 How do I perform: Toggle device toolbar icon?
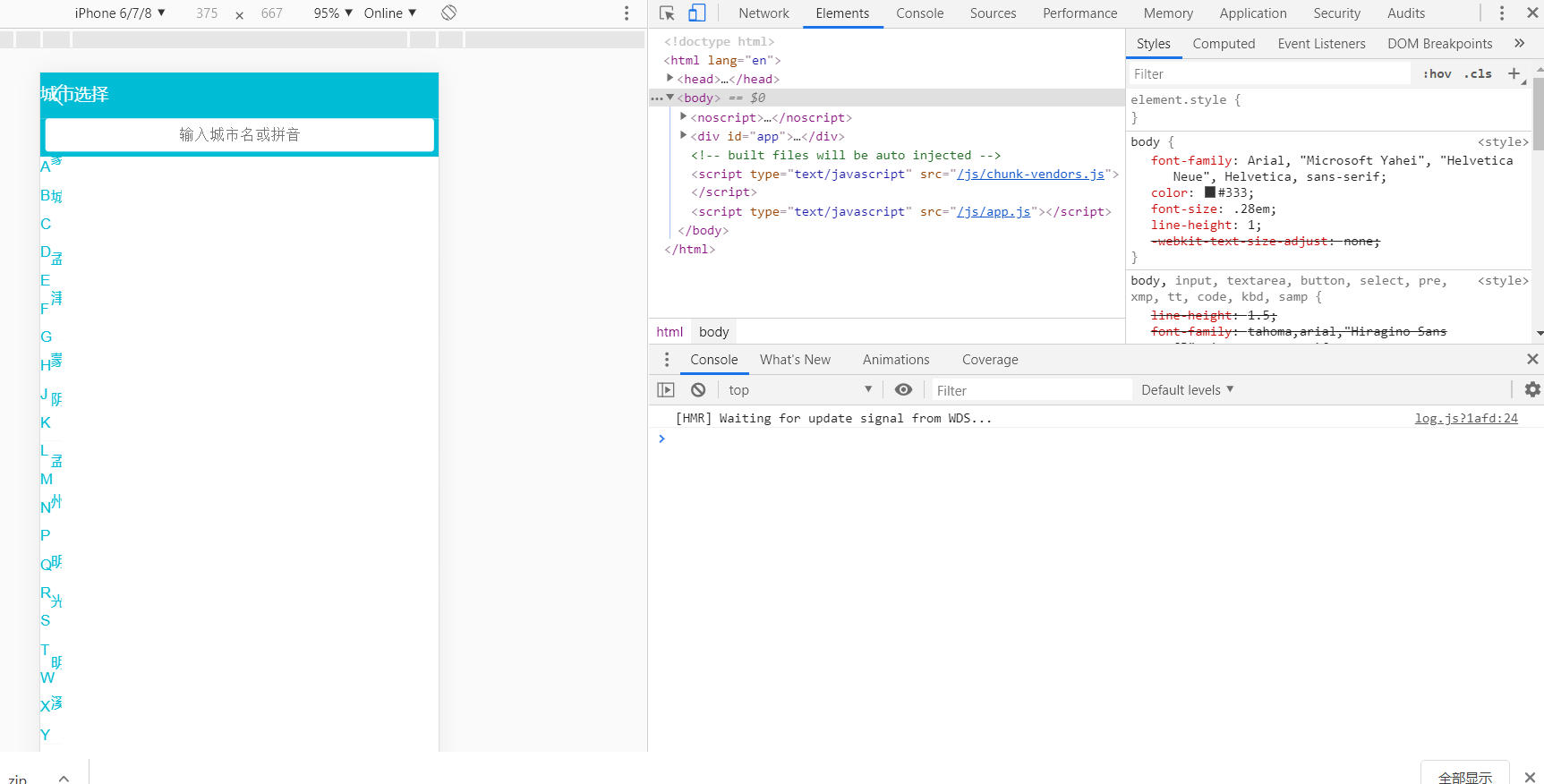click(x=697, y=13)
